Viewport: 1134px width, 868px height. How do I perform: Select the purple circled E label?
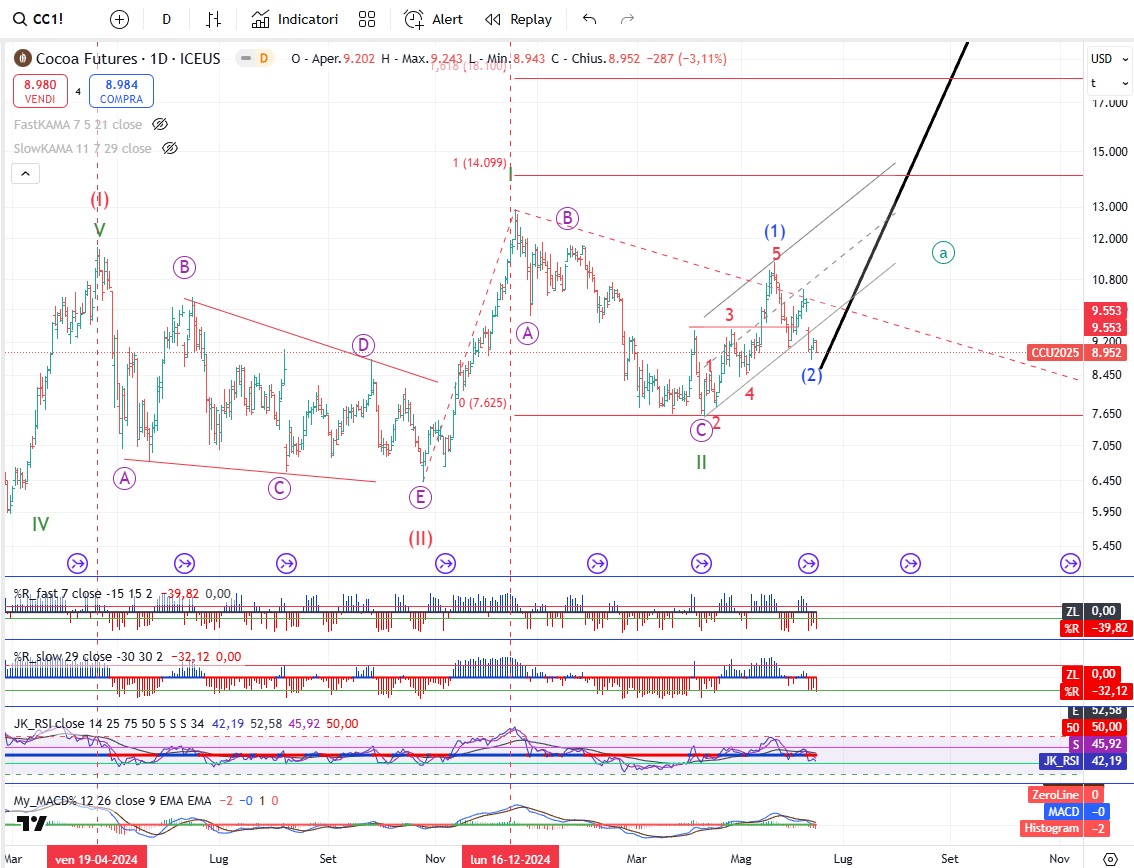pos(420,497)
